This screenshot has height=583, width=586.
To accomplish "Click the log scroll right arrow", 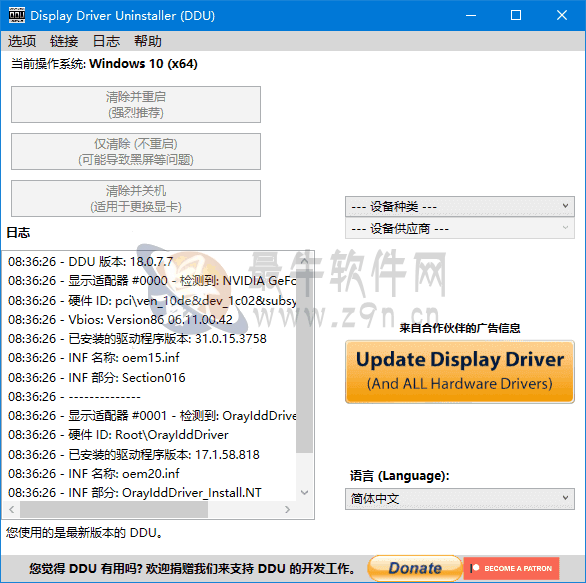I will click(x=287, y=509).
